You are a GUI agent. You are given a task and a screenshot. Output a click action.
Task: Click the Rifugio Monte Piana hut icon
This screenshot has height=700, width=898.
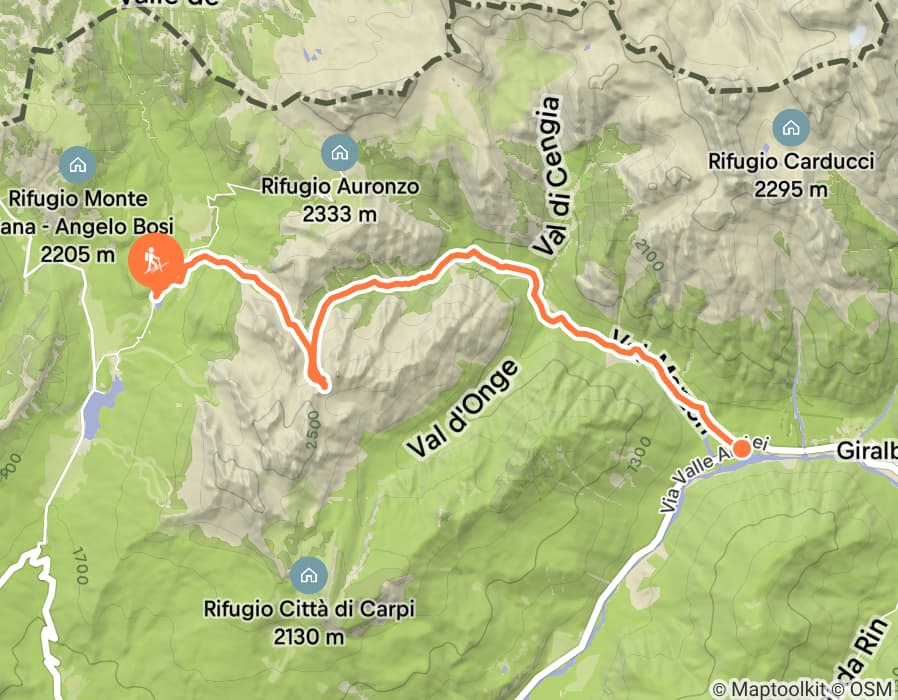pyautogui.click(x=78, y=165)
